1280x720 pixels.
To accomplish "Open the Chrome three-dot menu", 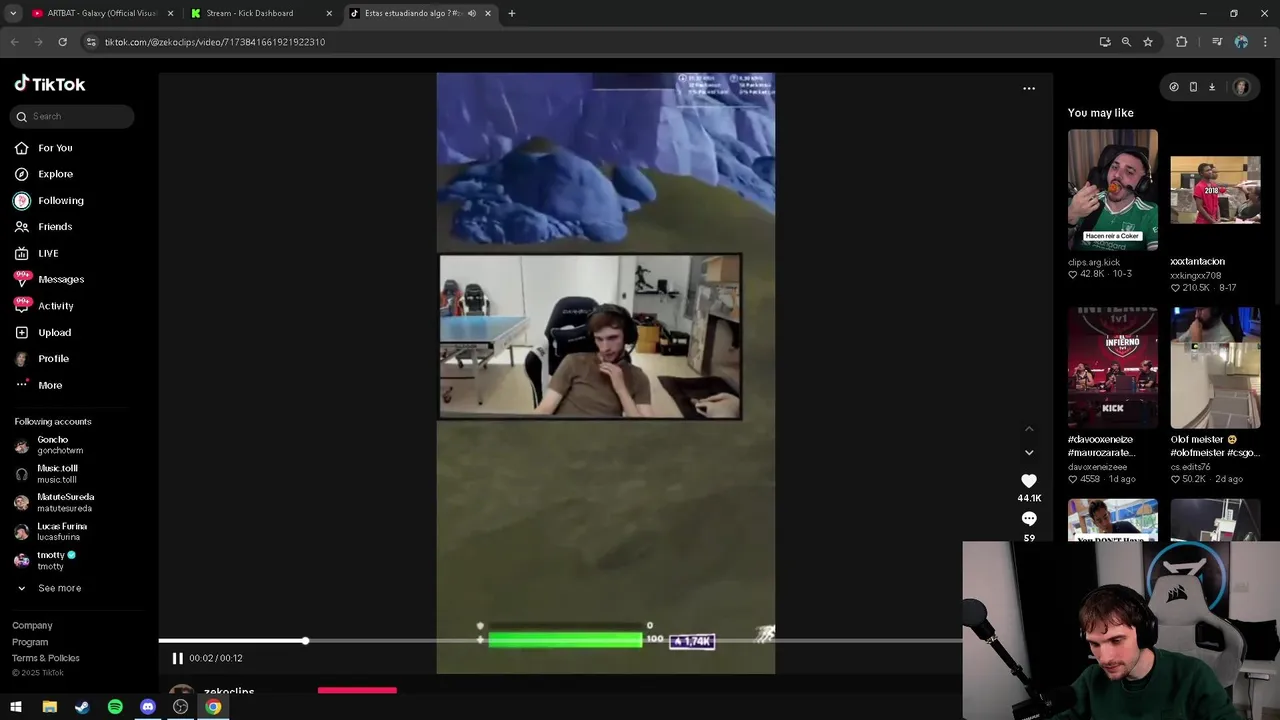I will pos(1265,42).
